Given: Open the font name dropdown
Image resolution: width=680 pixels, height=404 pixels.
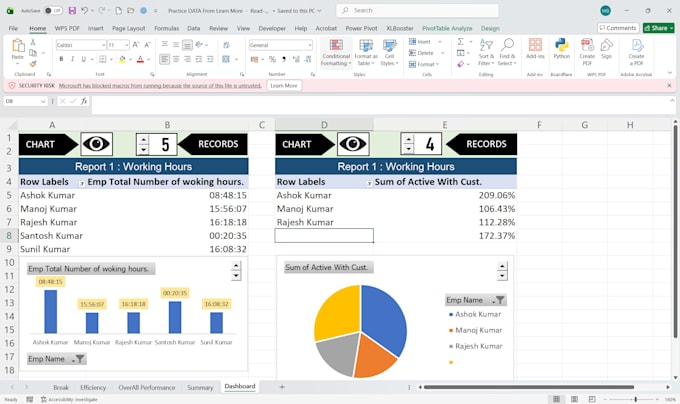Looking at the screenshot, I should click(104, 45).
